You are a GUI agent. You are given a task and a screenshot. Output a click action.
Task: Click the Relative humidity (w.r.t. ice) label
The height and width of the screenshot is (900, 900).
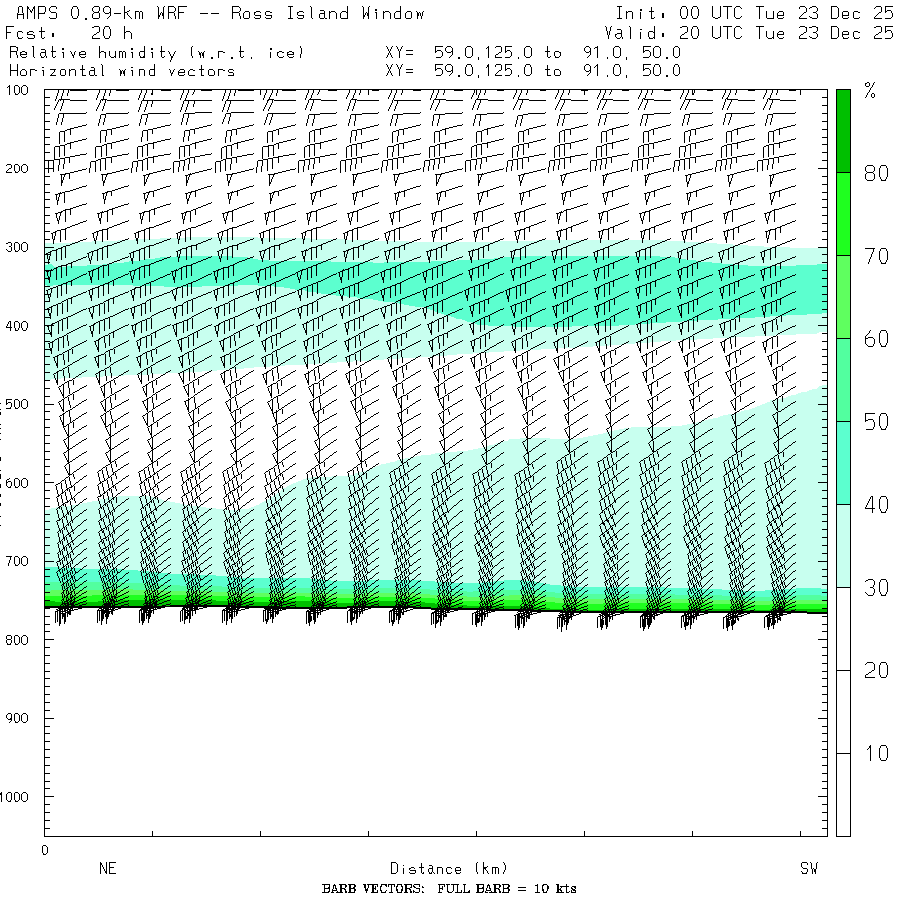pos(156,52)
